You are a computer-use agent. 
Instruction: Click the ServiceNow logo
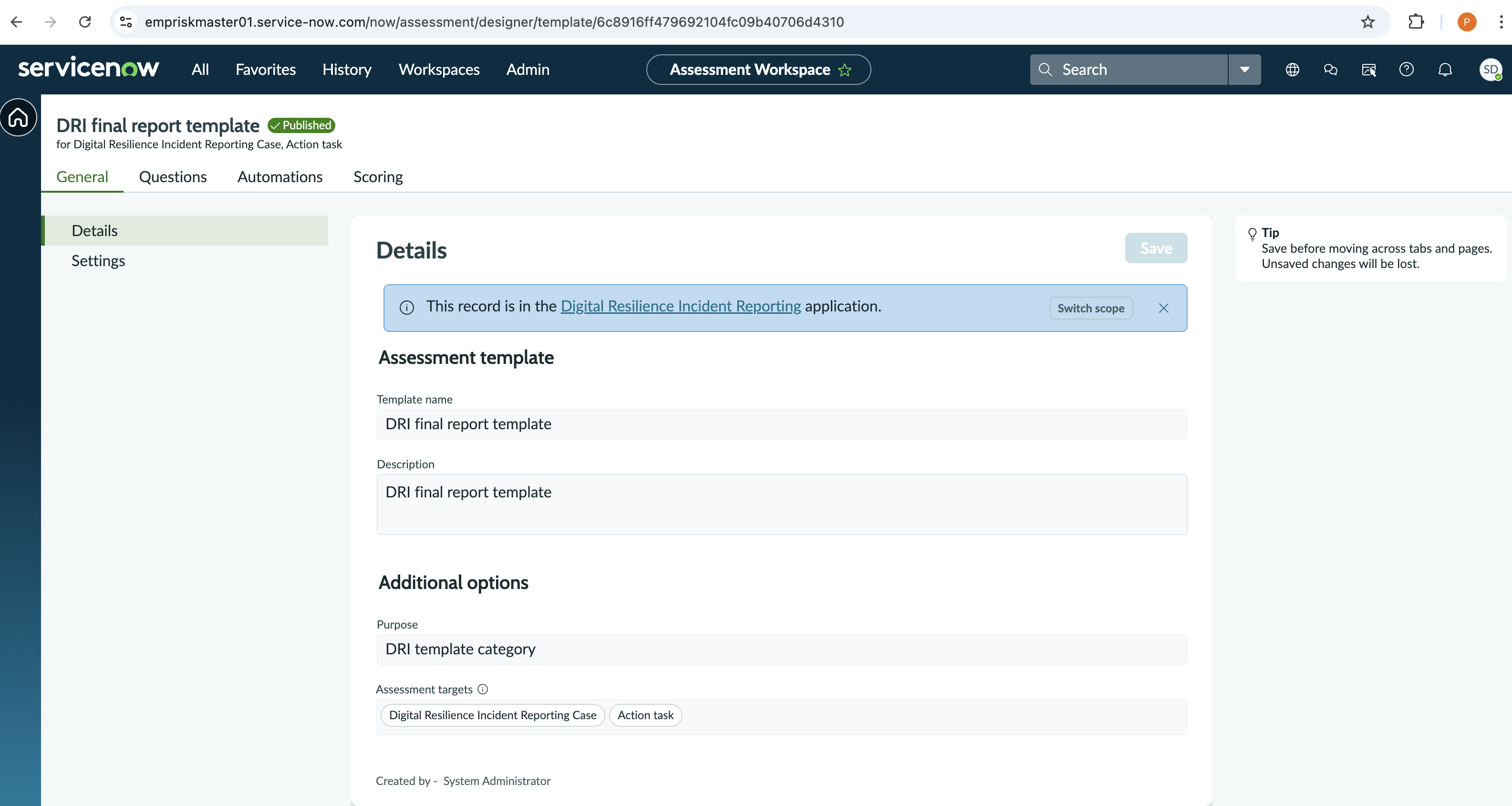pyautogui.click(x=89, y=68)
